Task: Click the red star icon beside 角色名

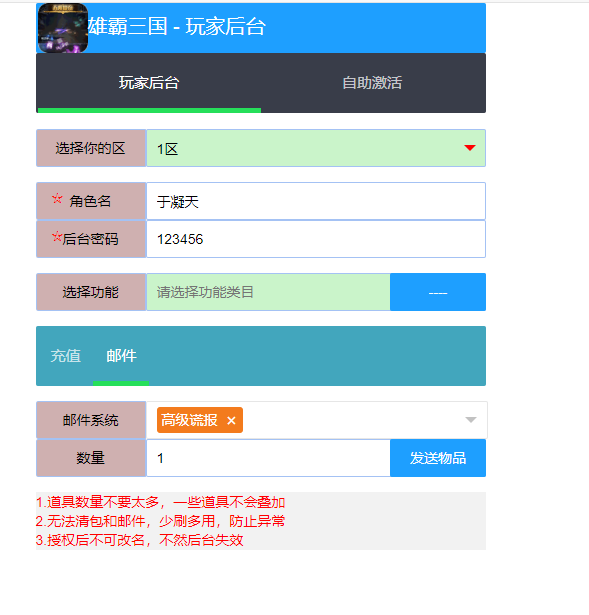Action: click(x=57, y=199)
